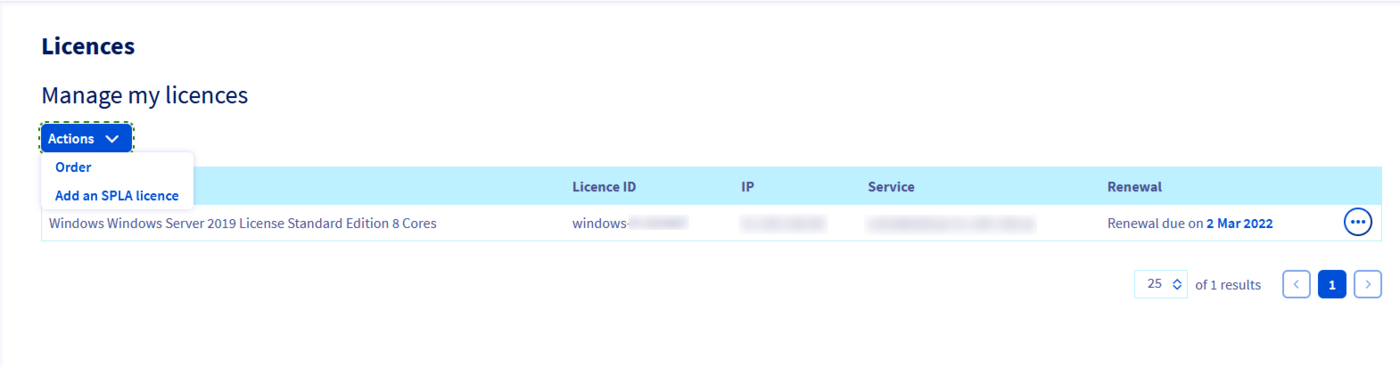Click the 2 Mar 2022 renewal date
Screen dimensions: 1400x367
(x=1239, y=224)
